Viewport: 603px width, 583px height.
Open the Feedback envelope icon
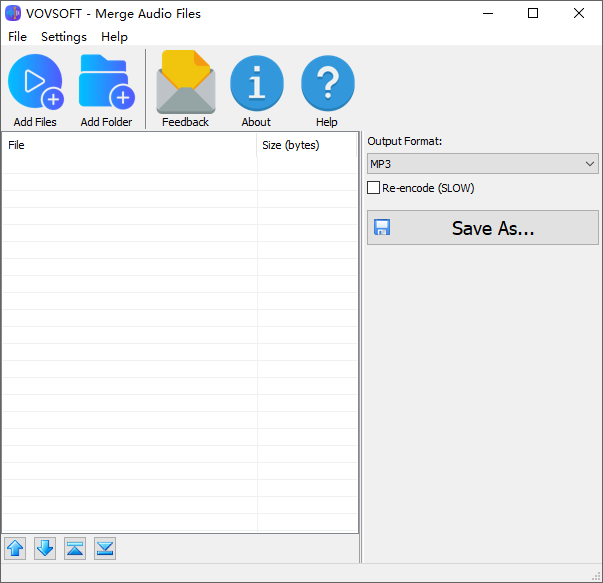pyautogui.click(x=186, y=82)
